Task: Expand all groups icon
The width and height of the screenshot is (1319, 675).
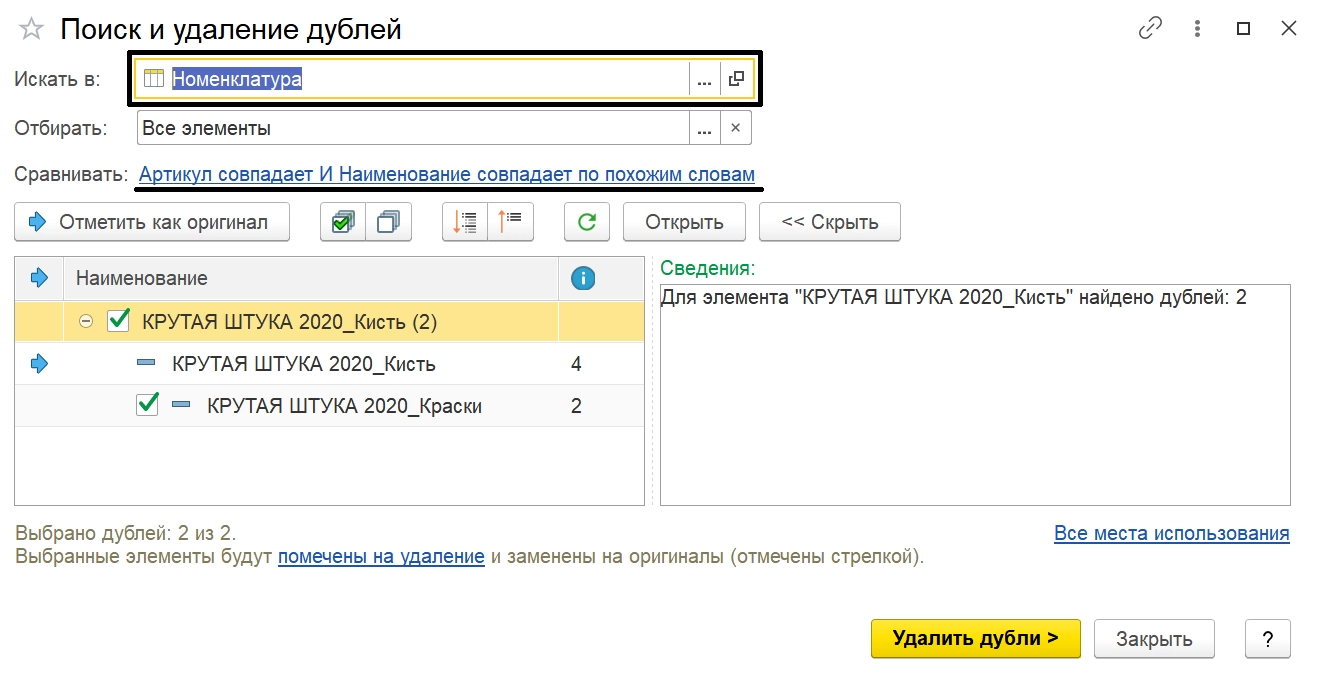Action: pos(465,222)
